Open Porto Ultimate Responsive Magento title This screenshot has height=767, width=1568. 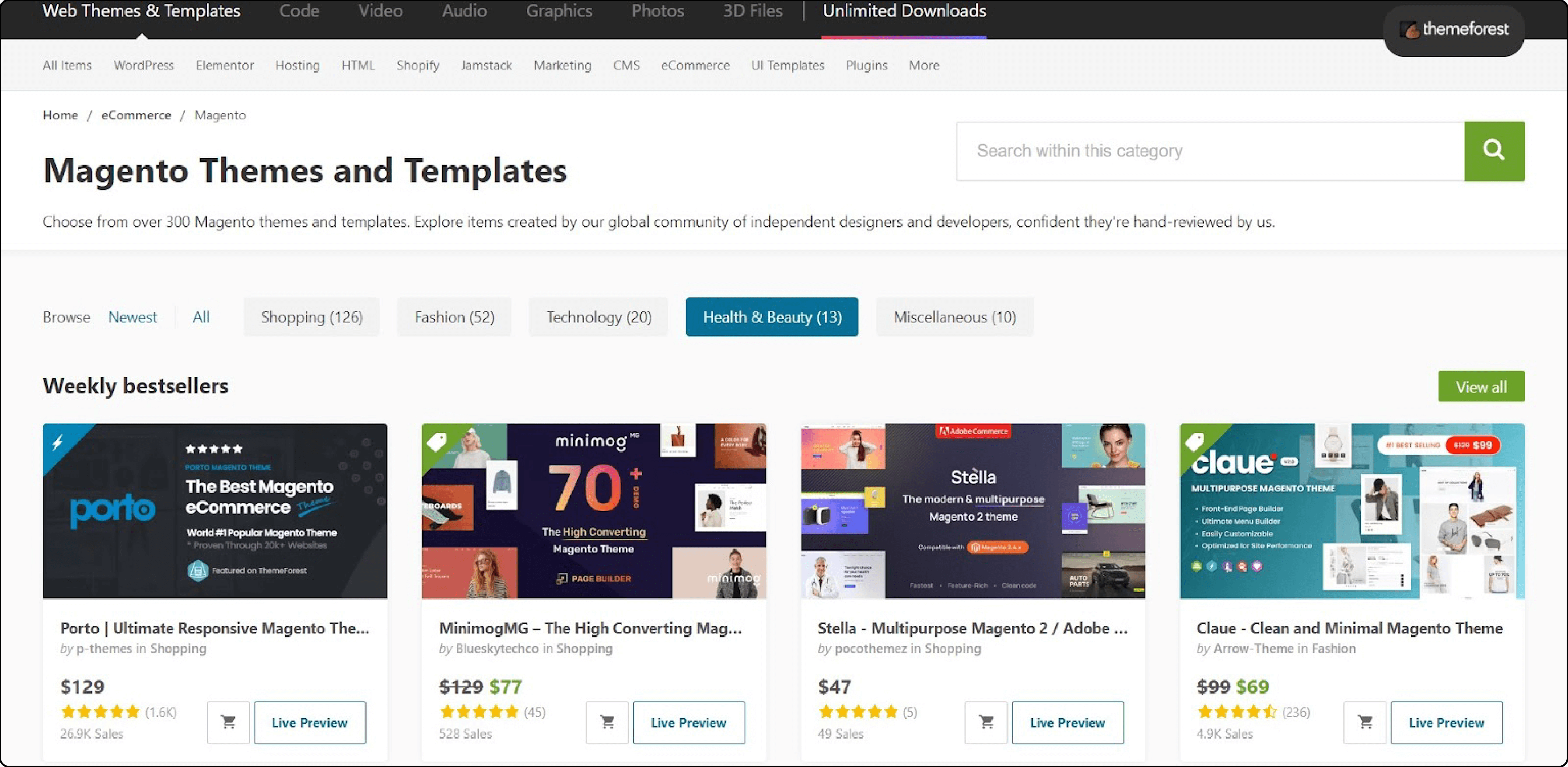click(x=215, y=628)
